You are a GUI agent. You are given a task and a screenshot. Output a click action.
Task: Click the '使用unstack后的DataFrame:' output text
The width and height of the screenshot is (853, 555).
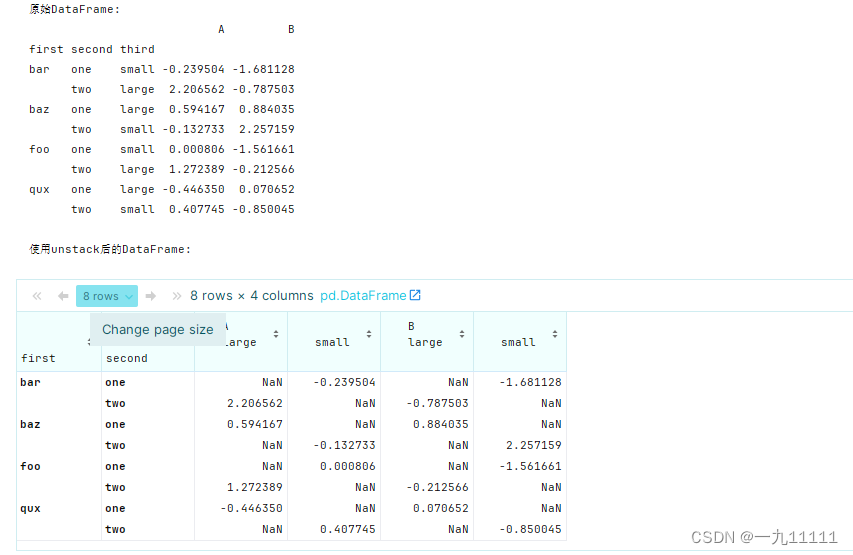(x=110, y=249)
